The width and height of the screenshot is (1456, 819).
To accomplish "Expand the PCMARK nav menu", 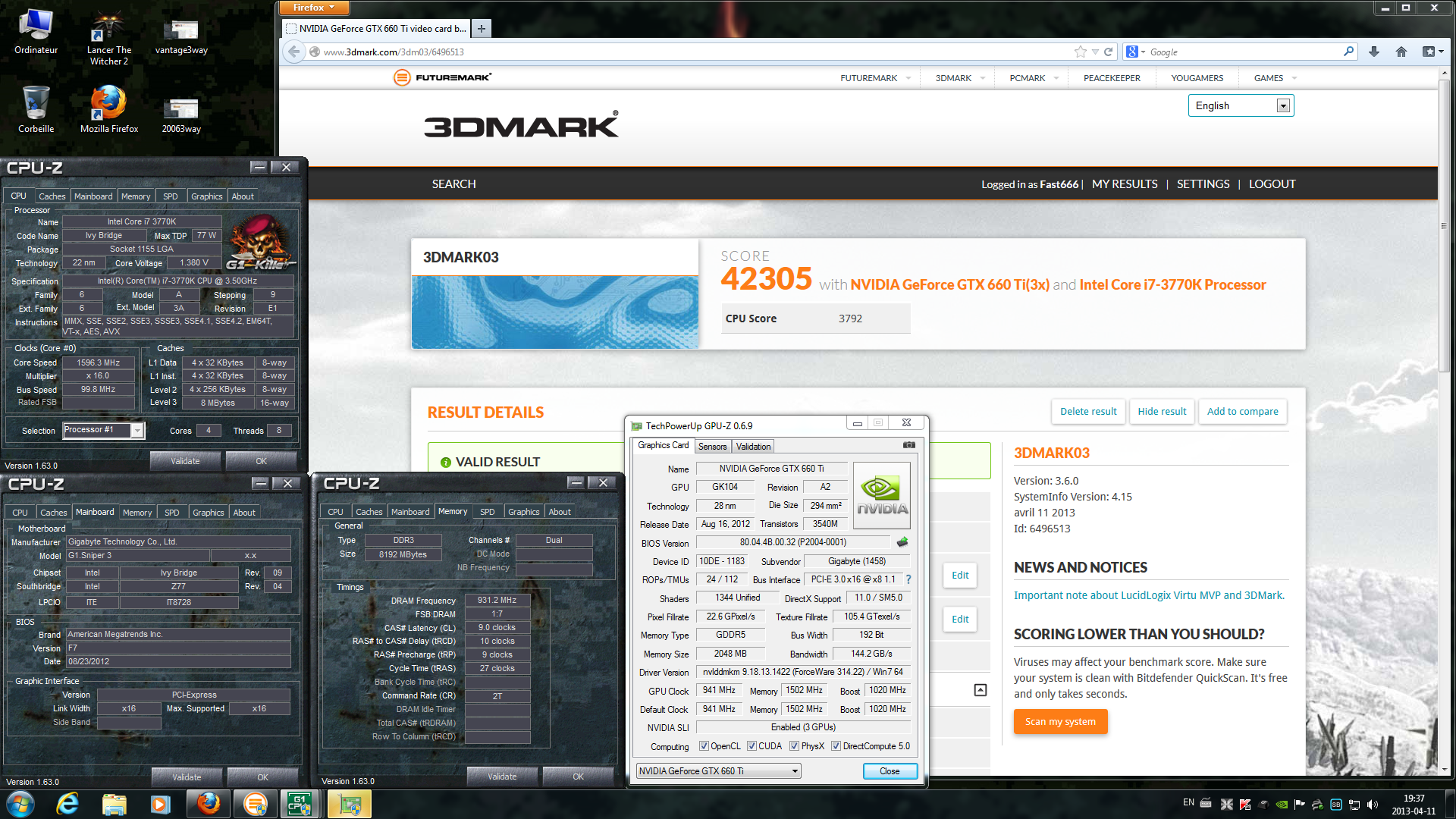I will [x=1034, y=78].
